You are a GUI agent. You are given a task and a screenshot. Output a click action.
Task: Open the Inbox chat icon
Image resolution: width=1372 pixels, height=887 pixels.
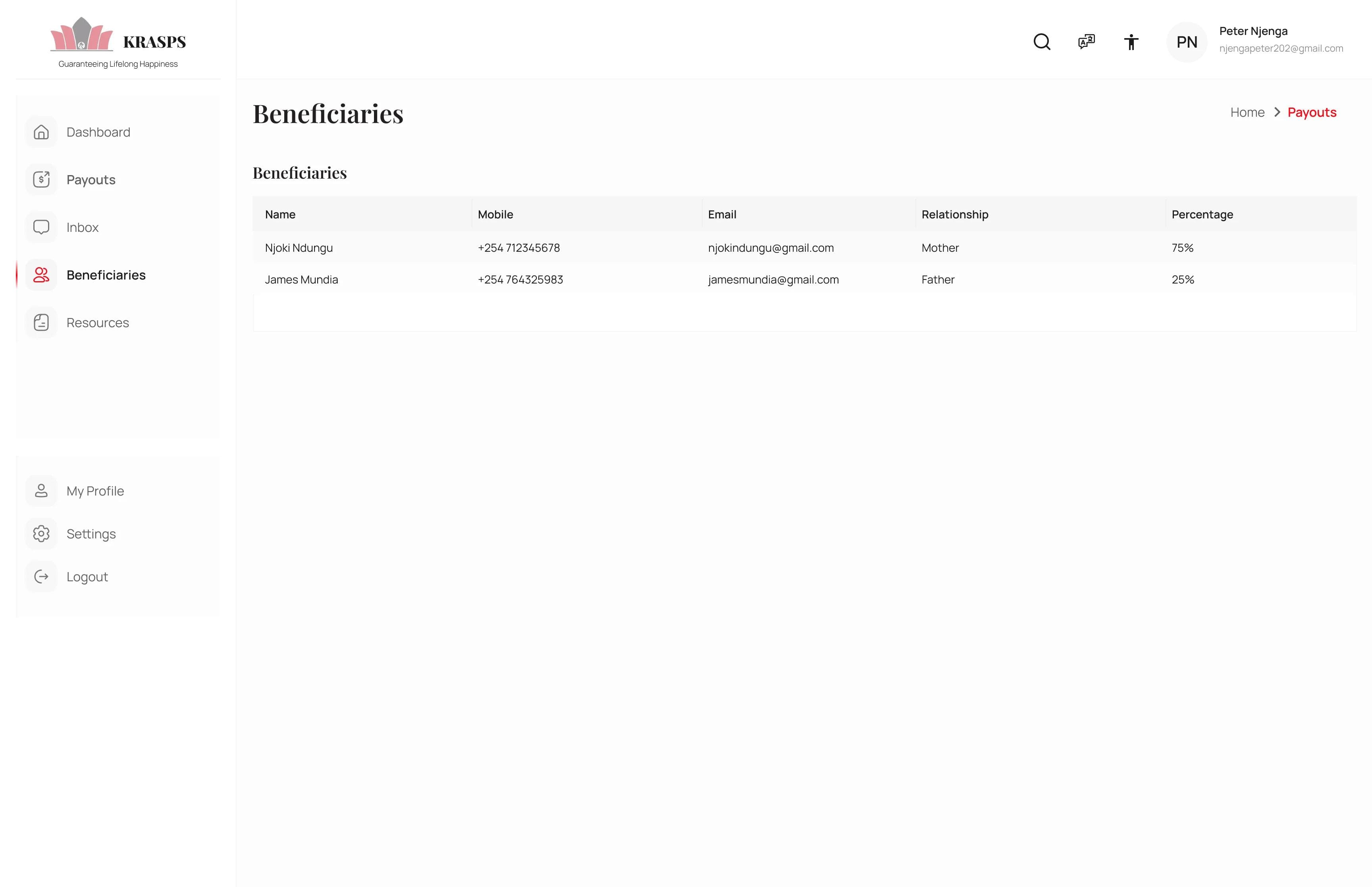41,227
